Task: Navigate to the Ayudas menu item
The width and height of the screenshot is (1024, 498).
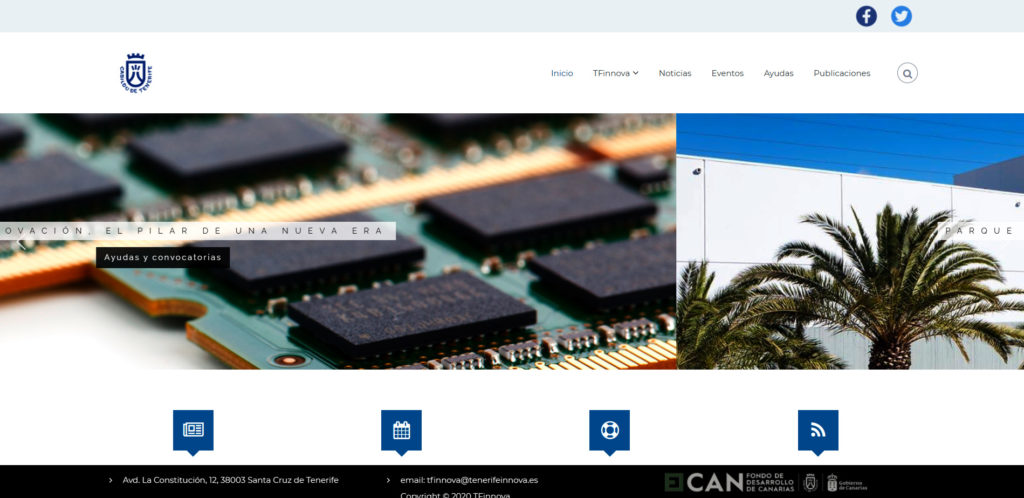Action: 778,73
